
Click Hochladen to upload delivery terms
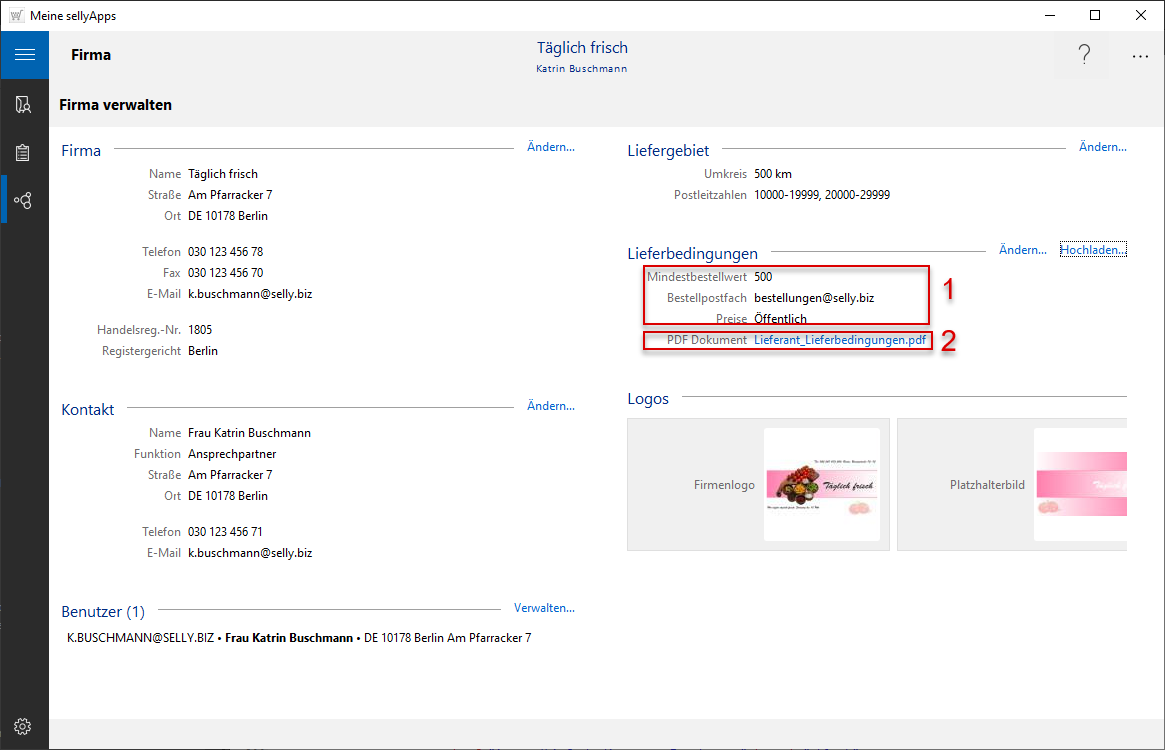1093,250
